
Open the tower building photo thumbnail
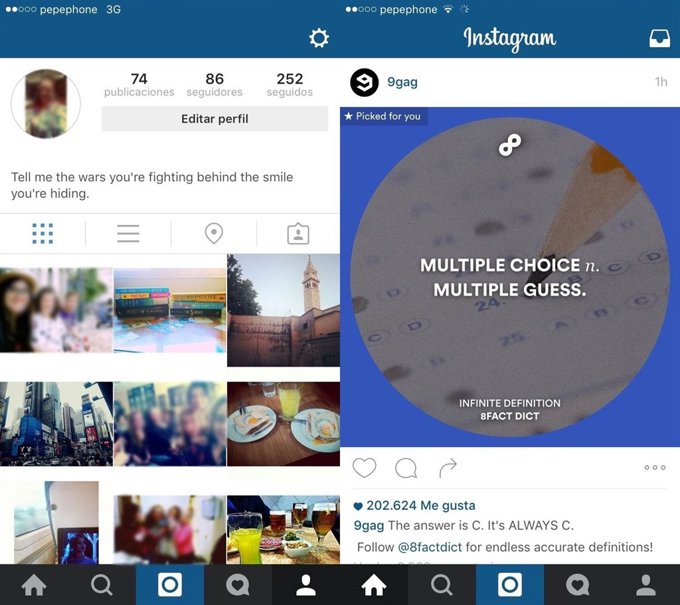click(284, 311)
